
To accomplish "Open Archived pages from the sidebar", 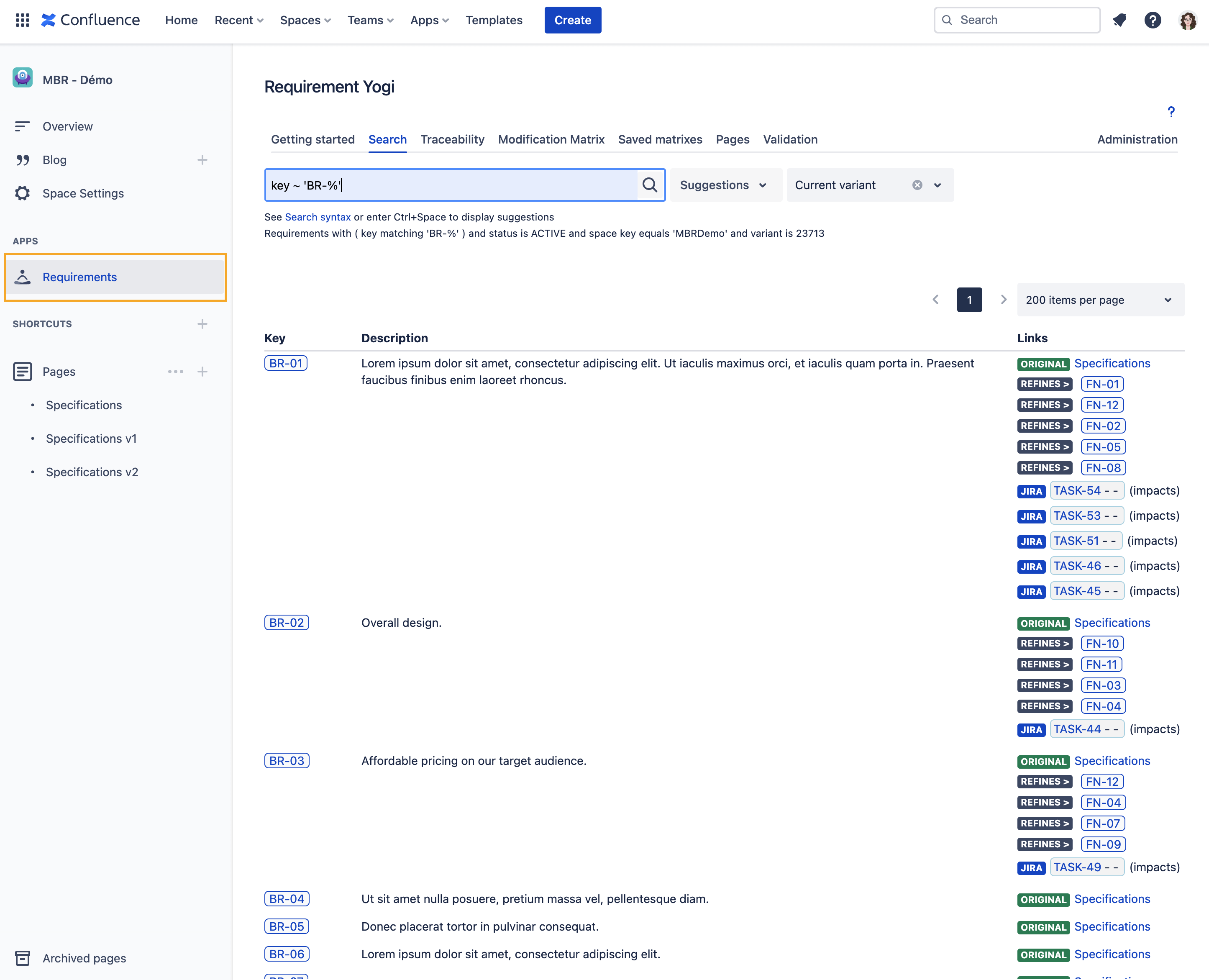I will pos(84,958).
